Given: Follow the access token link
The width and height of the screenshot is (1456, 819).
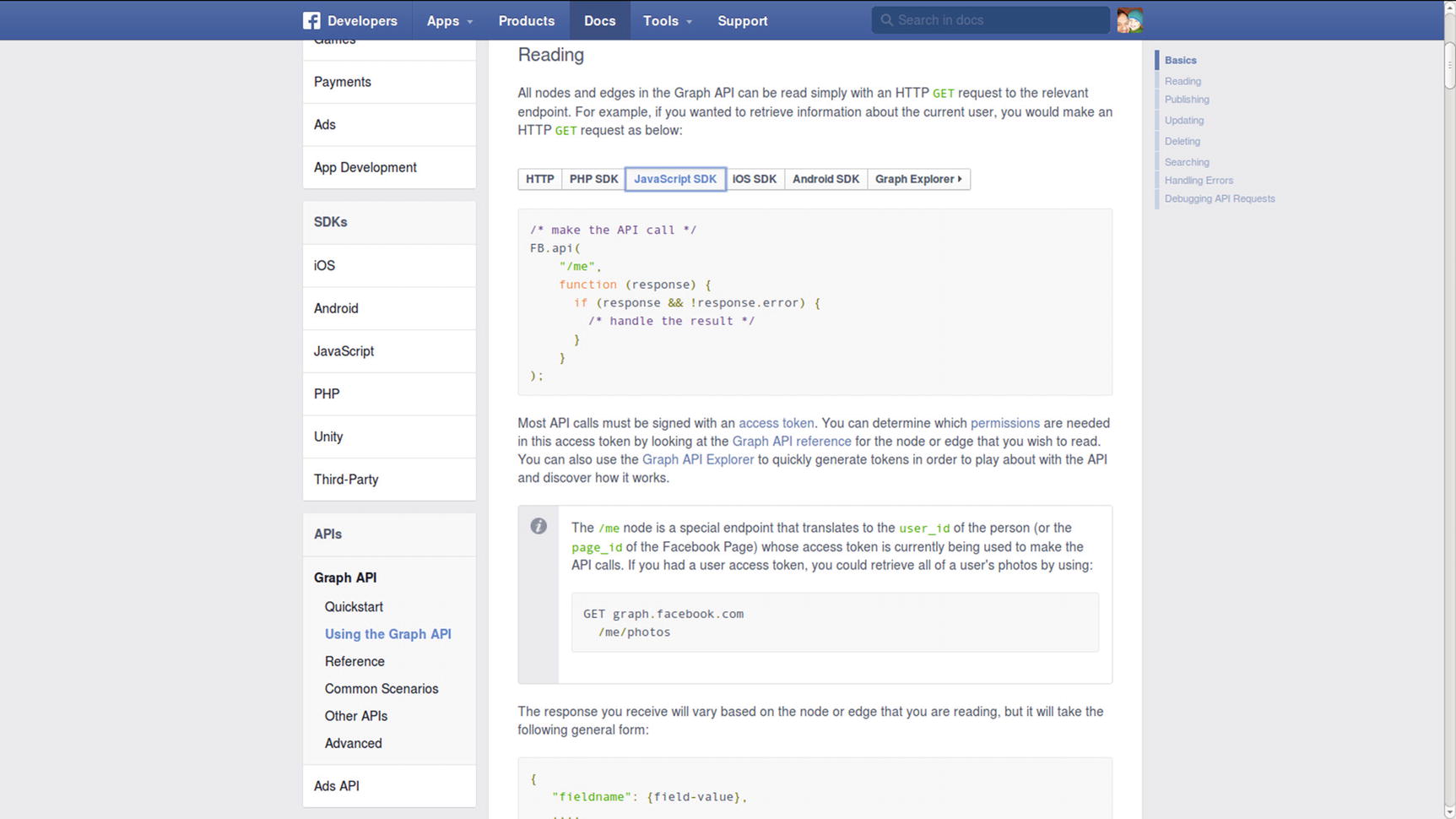Looking at the screenshot, I should [776, 423].
